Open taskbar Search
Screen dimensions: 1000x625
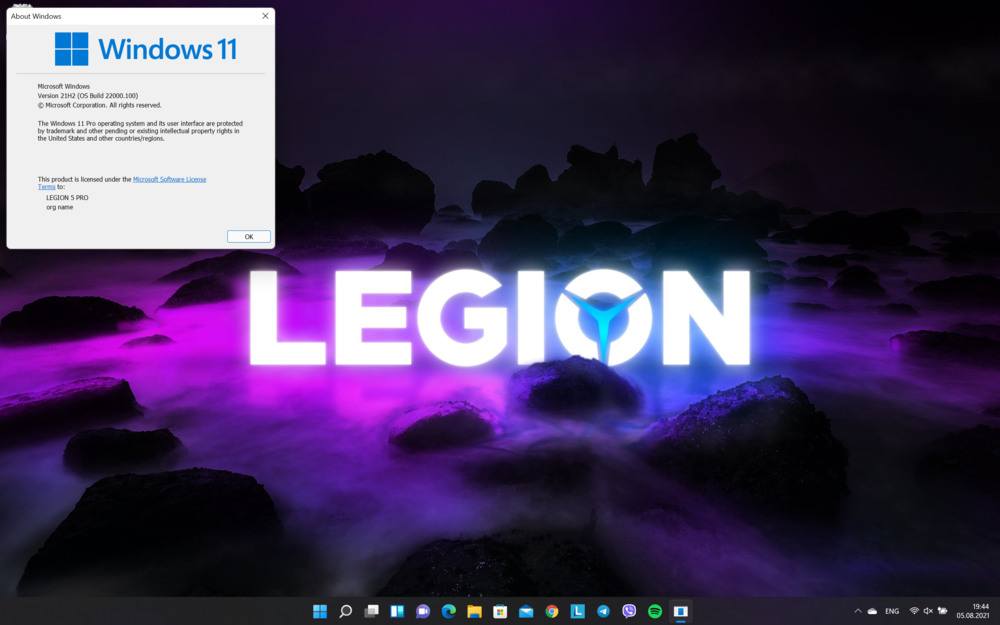pos(346,611)
